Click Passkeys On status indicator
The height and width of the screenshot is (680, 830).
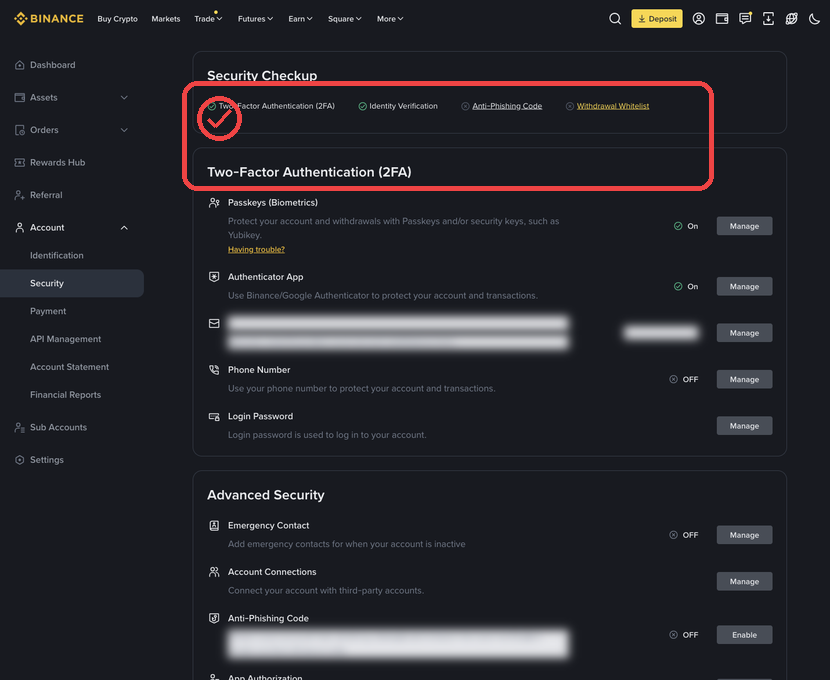pyautogui.click(x=686, y=226)
